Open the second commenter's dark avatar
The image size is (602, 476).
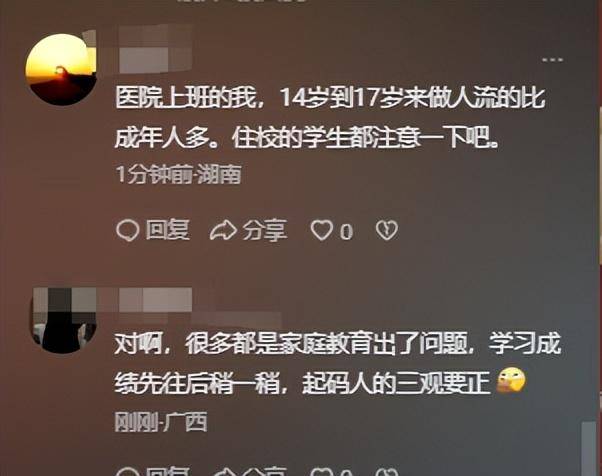[63, 321]
